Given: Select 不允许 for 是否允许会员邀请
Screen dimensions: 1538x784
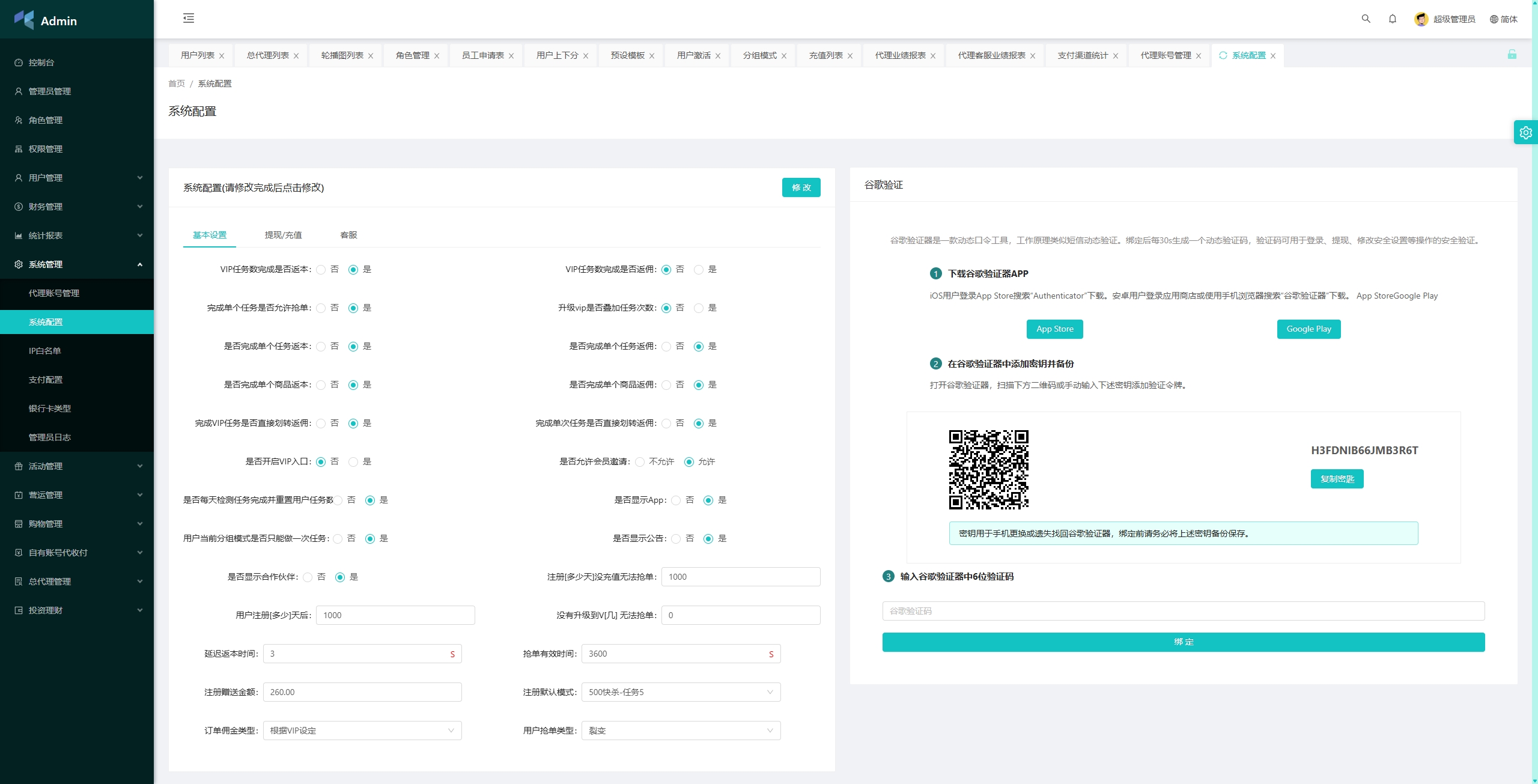Looking at the screenshot, I should pyautogui.click(x=640, y=462).
